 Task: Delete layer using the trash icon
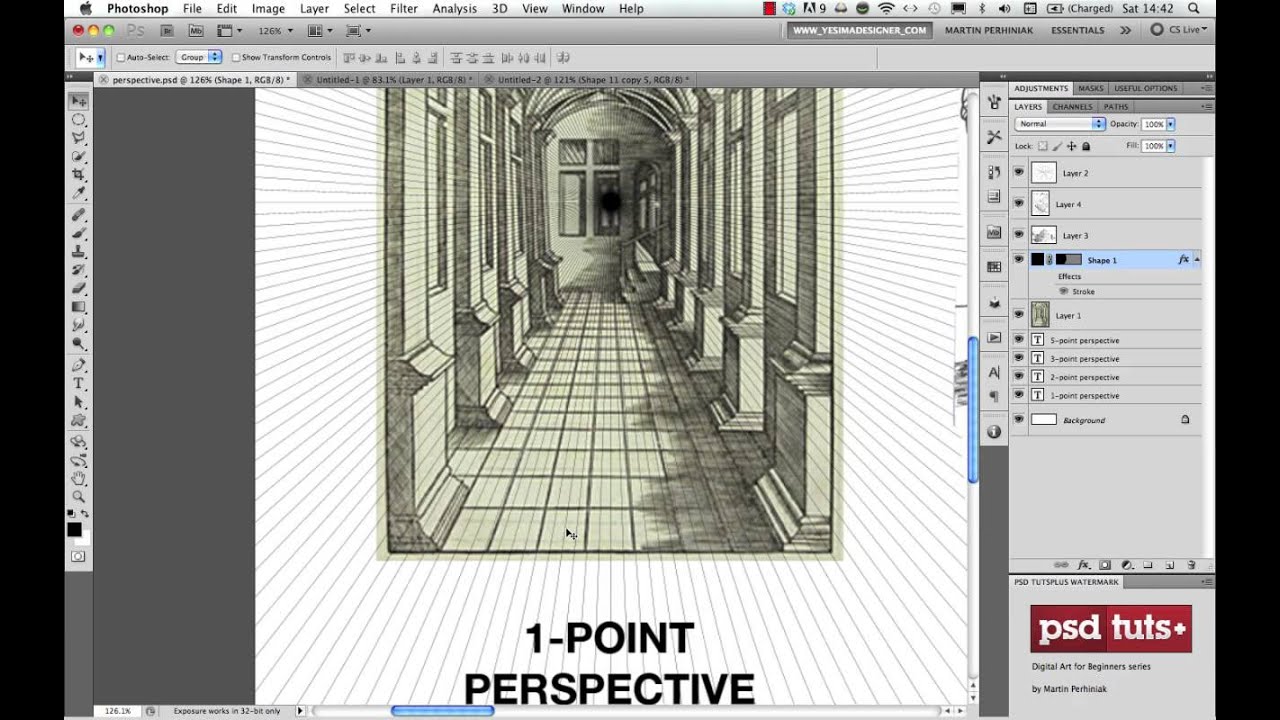pos(1191,565)
